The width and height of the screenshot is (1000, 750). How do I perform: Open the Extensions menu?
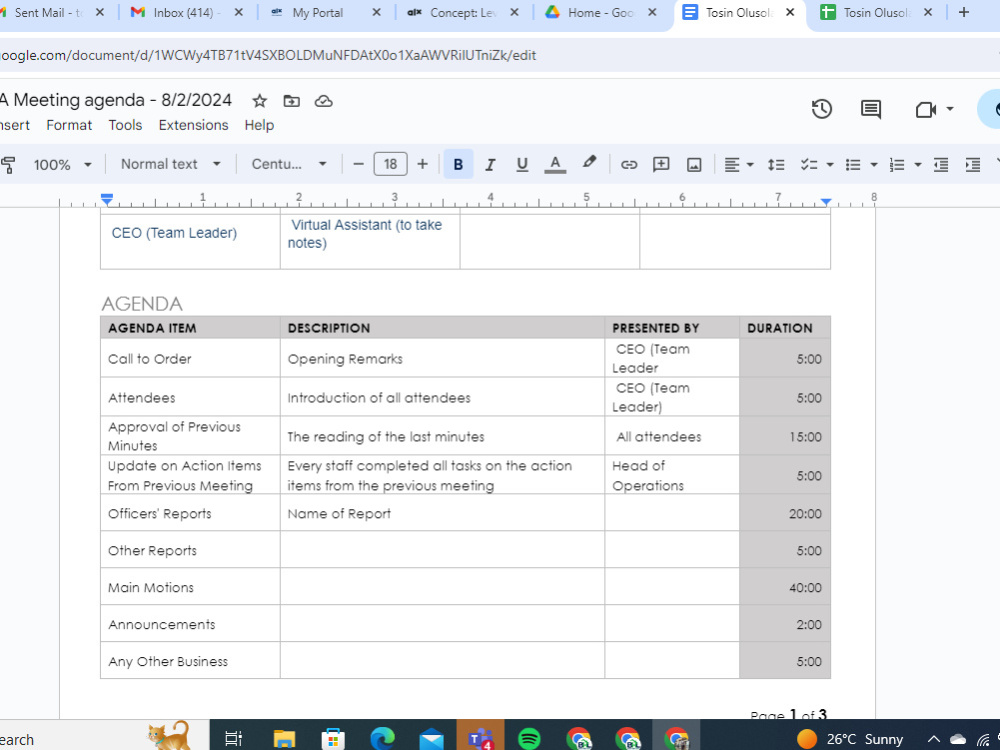point(193,125)
